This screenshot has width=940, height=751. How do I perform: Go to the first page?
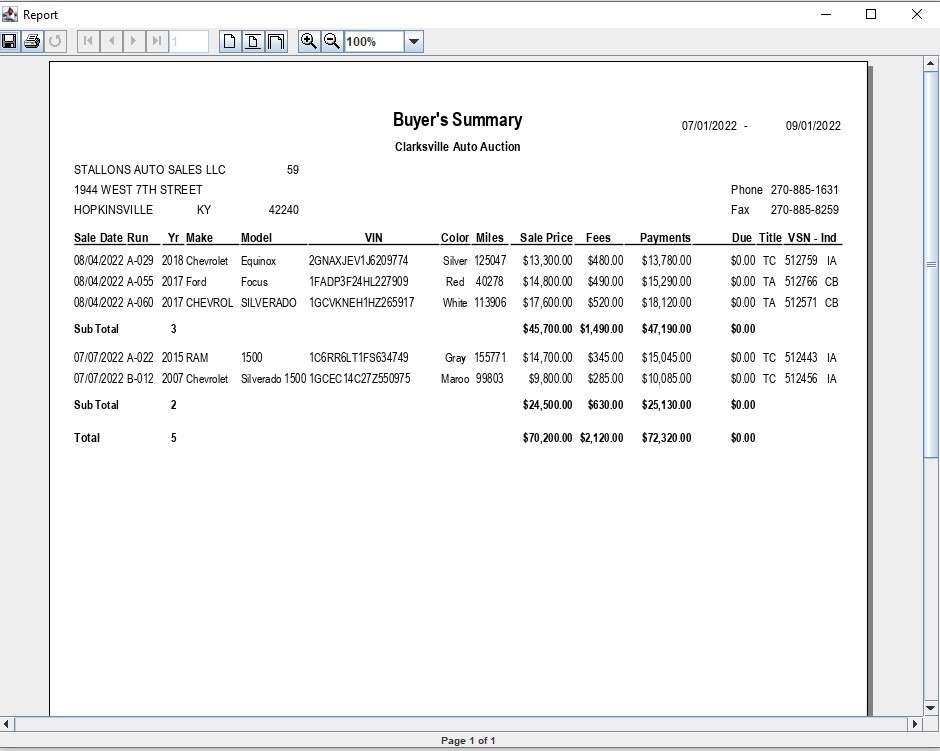[x=88, y=41]
